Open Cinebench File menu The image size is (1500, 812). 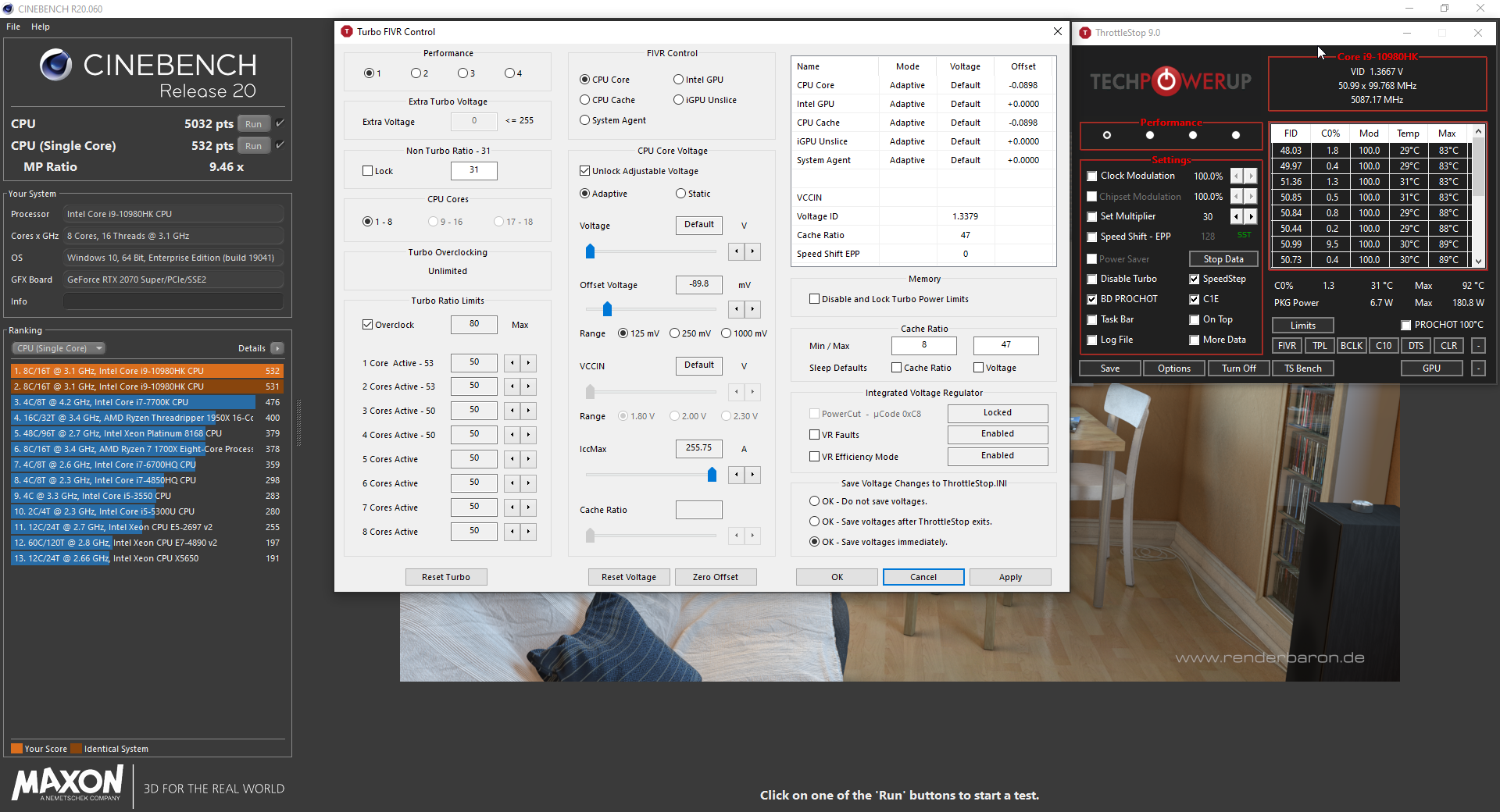13,27
